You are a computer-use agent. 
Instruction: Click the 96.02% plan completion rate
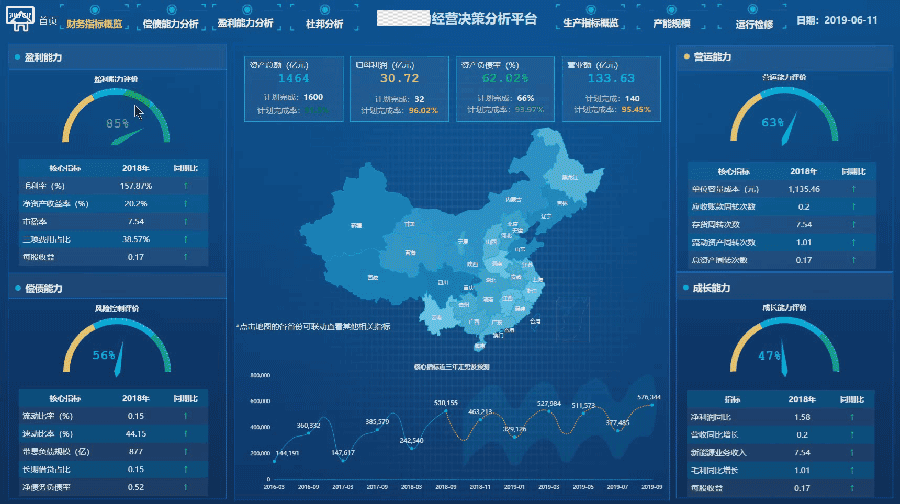[x=423, y=110]
